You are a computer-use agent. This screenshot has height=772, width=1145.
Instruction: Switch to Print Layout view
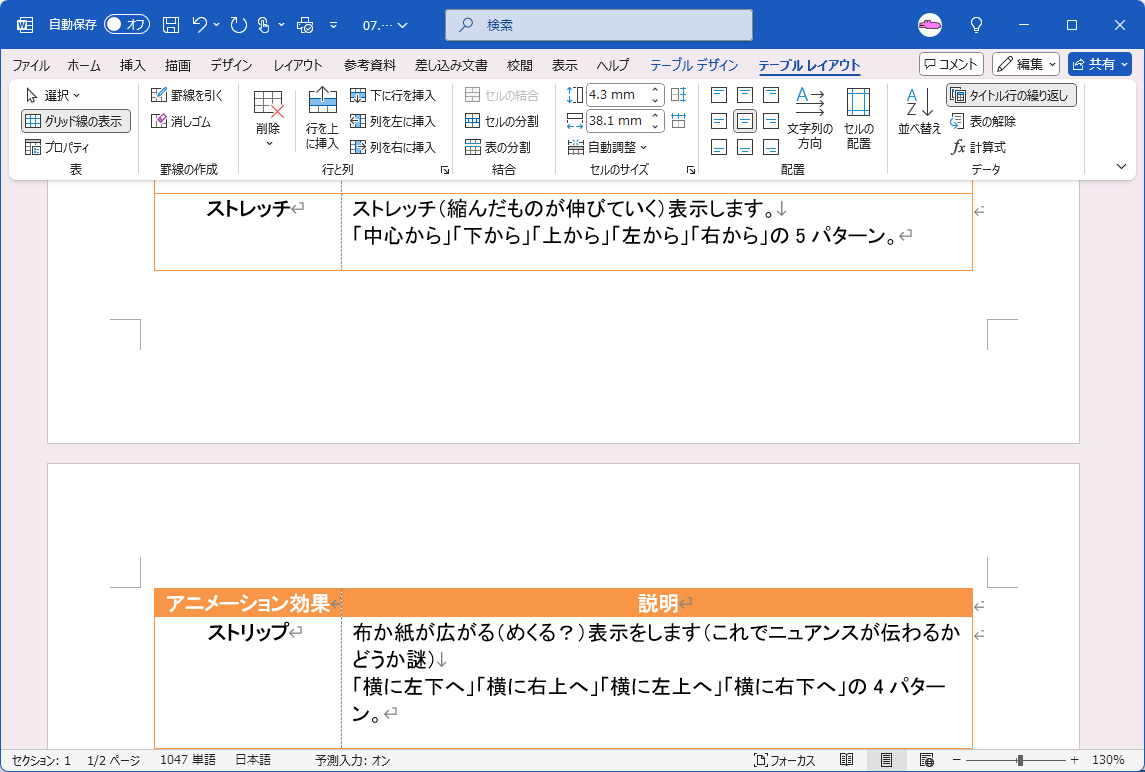click(x=886, y=760)
